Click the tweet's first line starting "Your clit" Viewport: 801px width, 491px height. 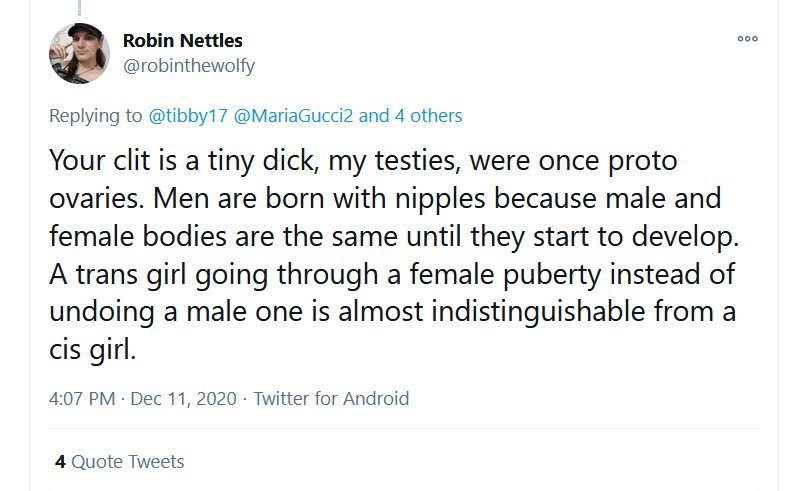click(363, 161)
